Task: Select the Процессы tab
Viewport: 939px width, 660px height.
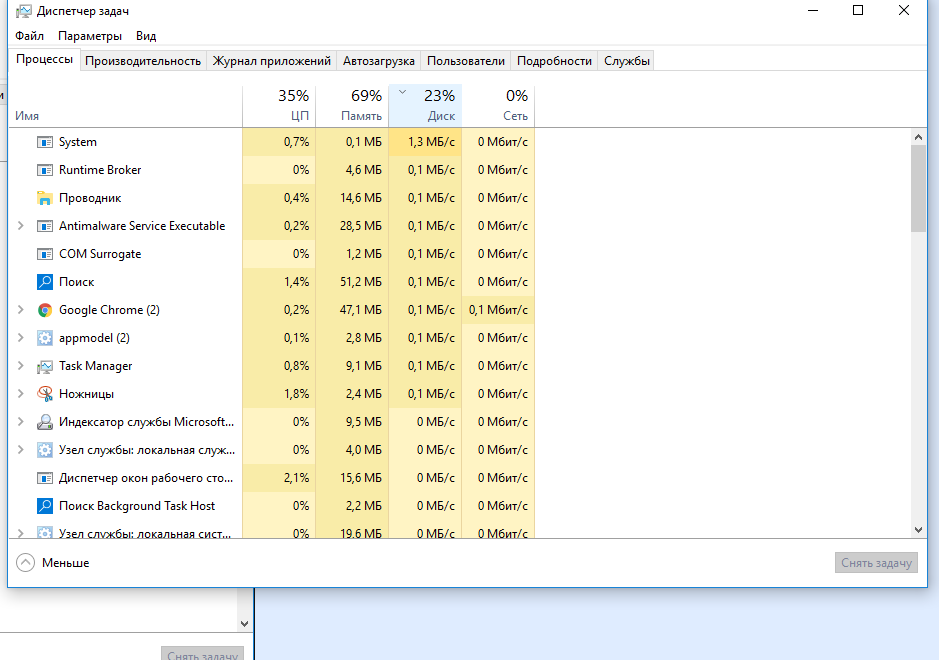Action: (44, 59)
